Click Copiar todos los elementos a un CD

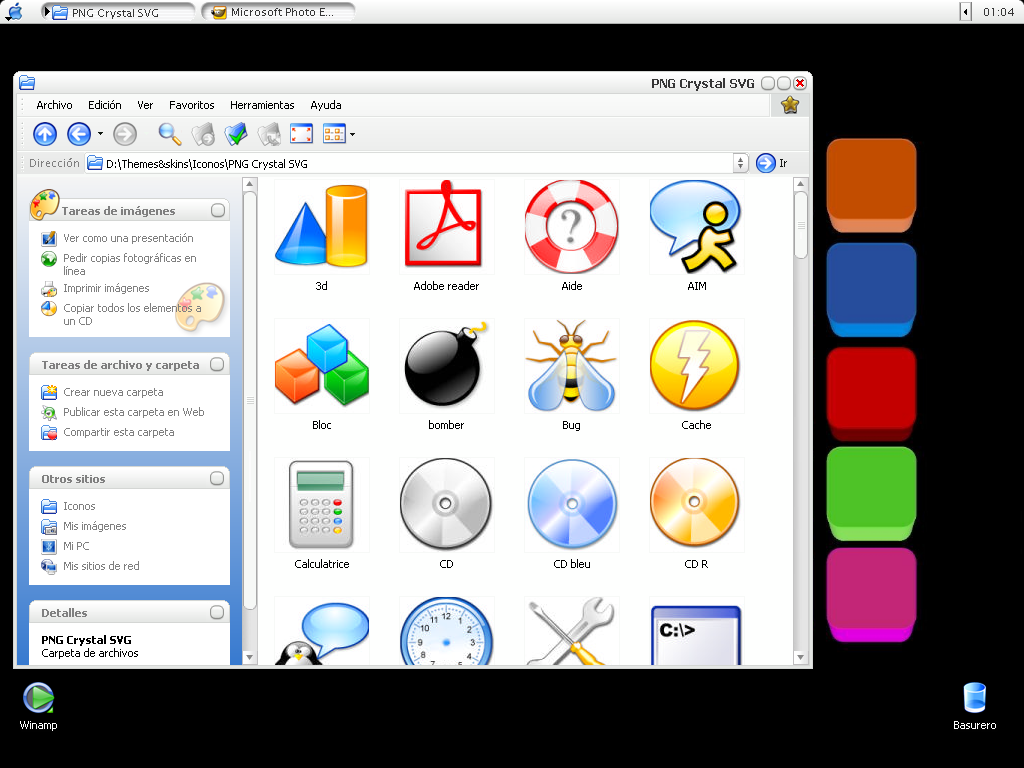[133, 314]
